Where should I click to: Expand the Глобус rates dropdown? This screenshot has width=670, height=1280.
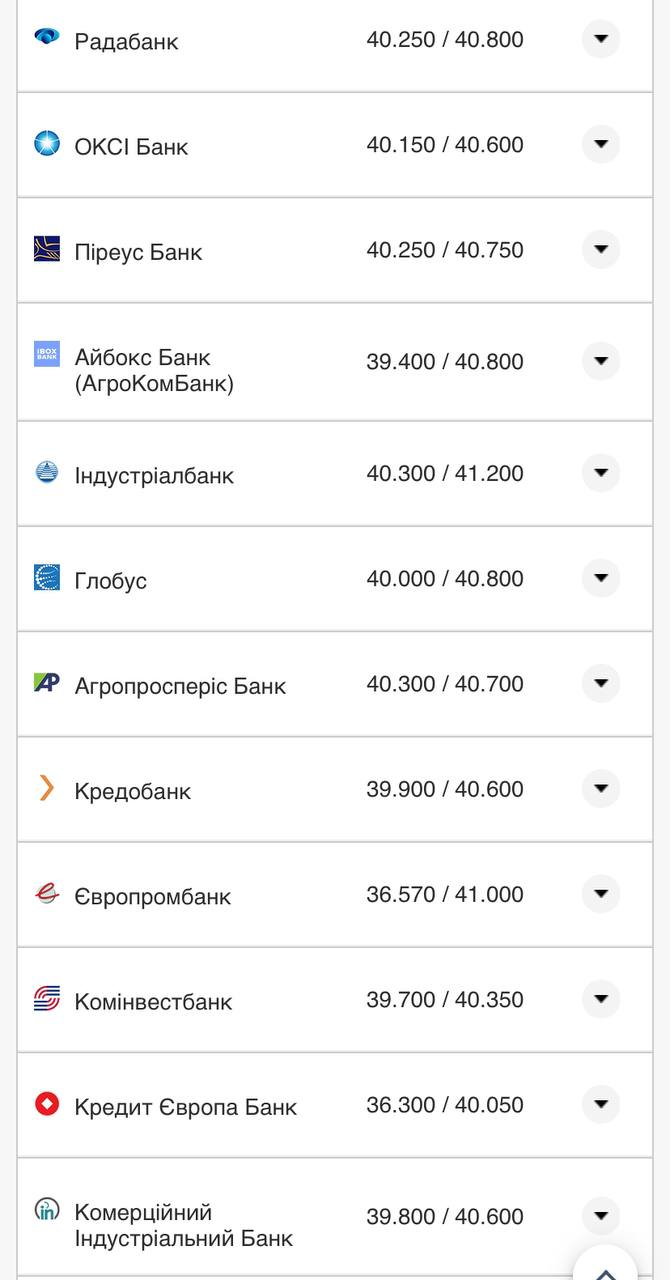(601, 577)
